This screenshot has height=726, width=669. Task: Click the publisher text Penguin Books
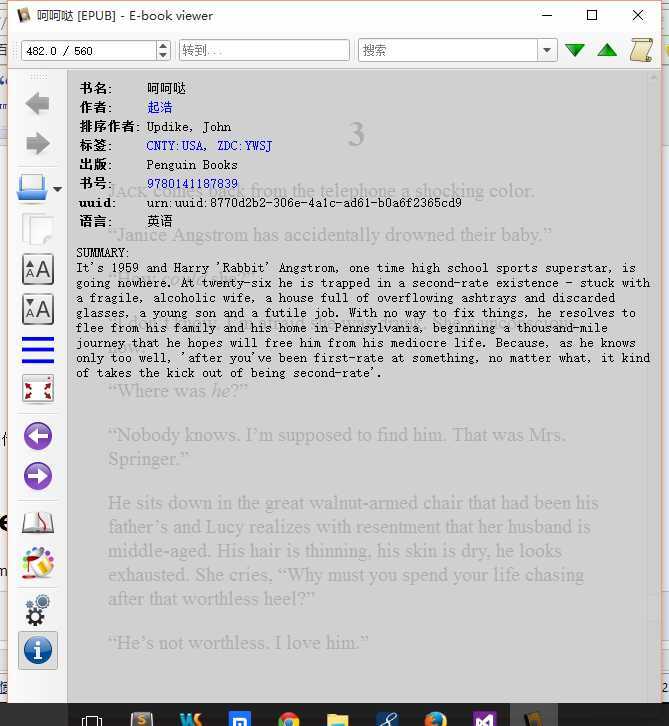pyautogui.click(x=192, y=165)
